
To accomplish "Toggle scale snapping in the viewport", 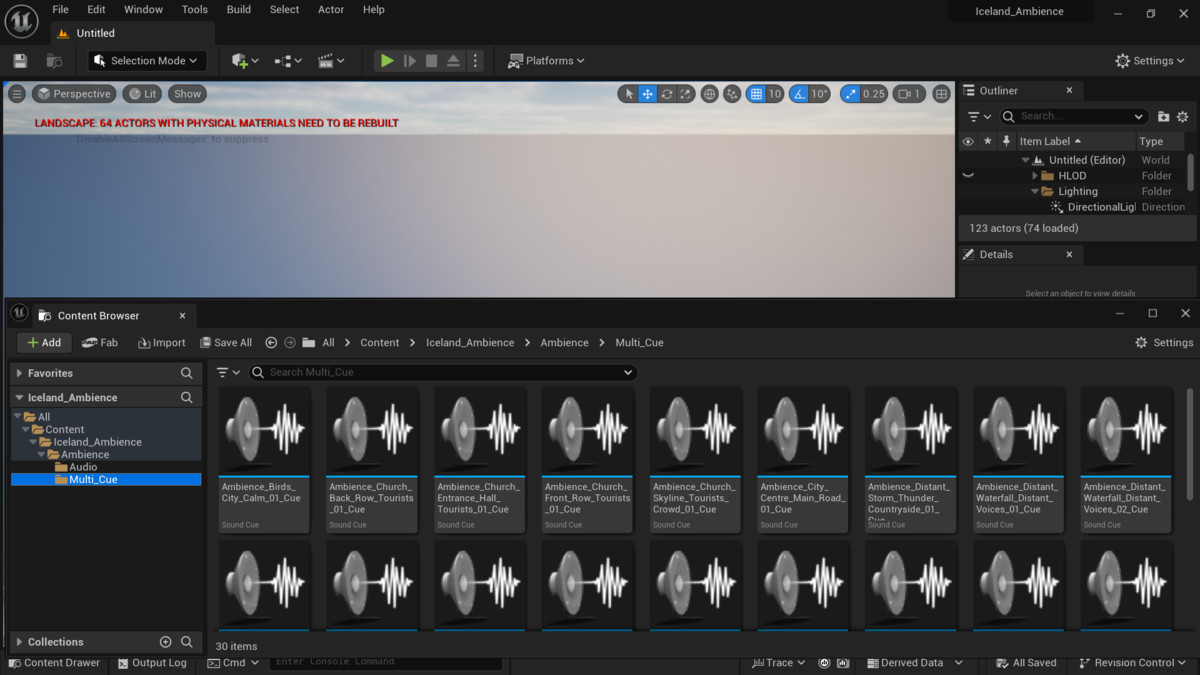I will 850,94.
